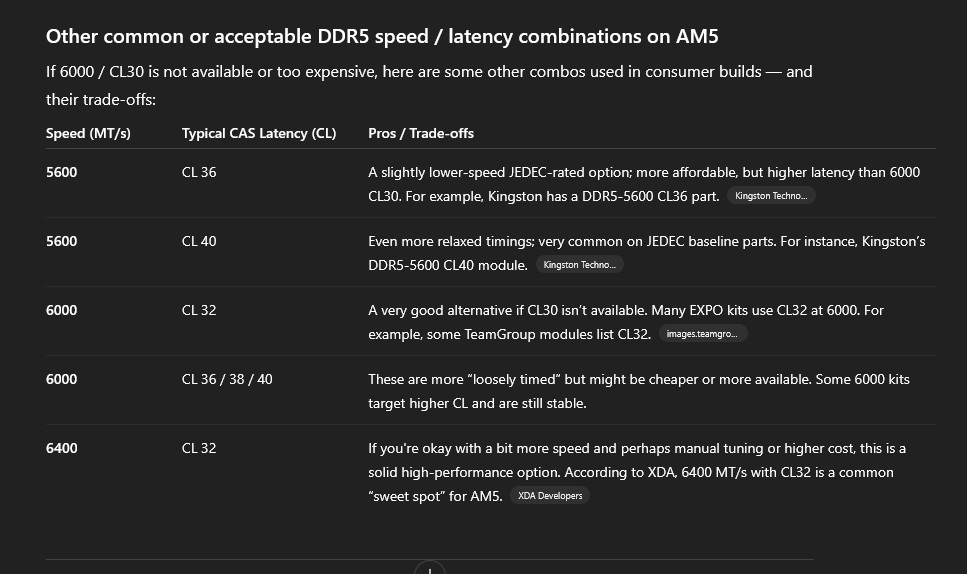967x574 pixels.
Task: Click the 6400 speed value
Action: click(x=62, y=448)
